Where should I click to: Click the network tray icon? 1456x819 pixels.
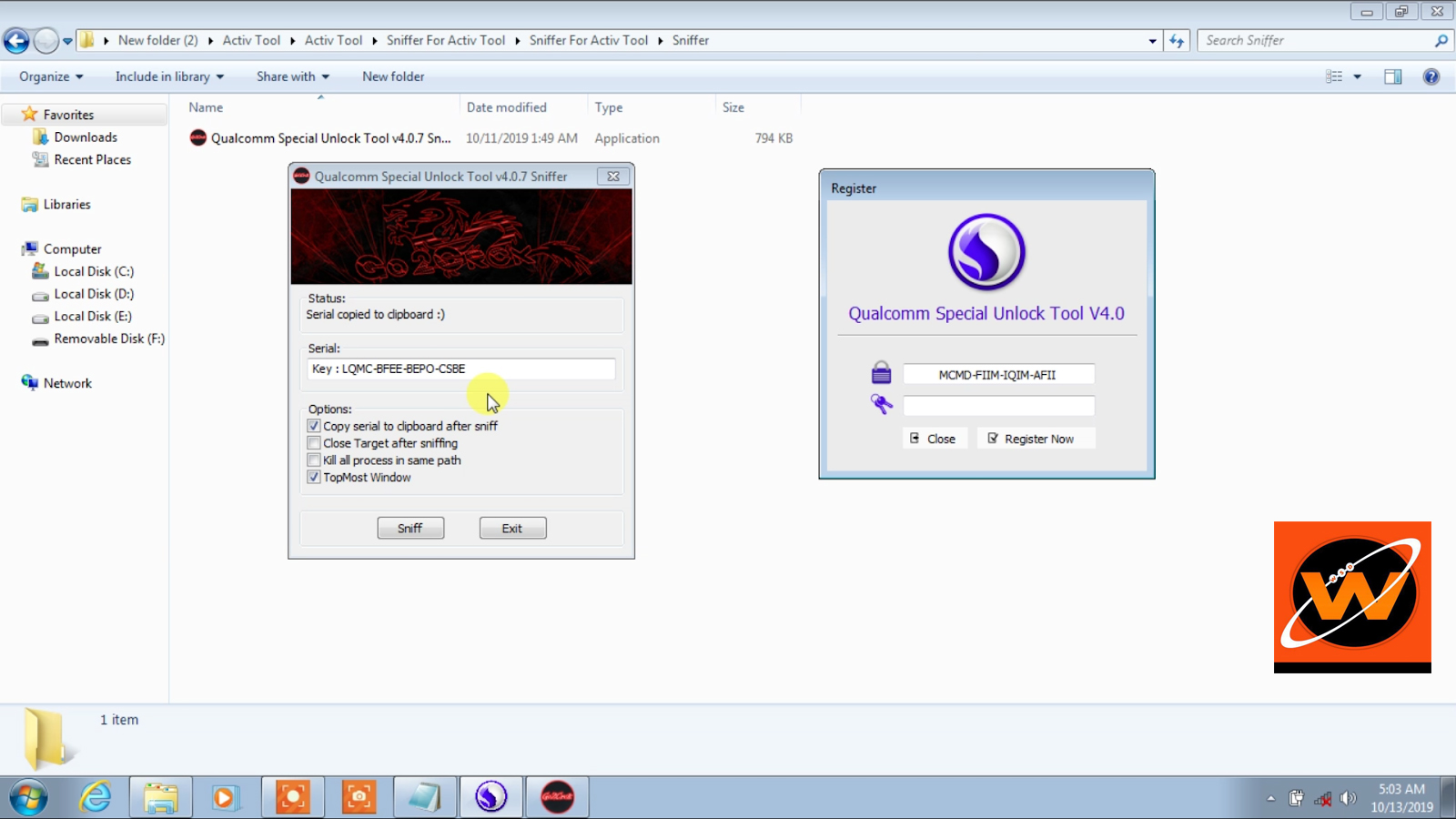point(1322,799)
